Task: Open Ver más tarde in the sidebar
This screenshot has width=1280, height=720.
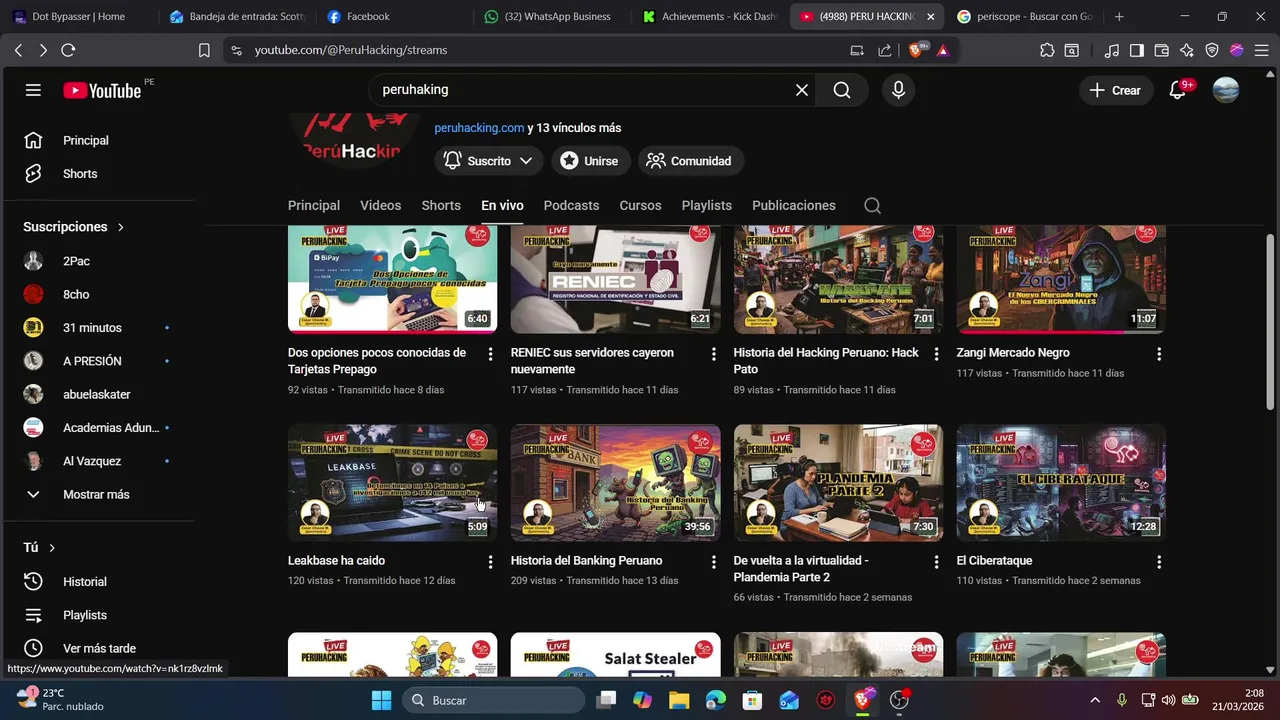Action: (96, 648)
